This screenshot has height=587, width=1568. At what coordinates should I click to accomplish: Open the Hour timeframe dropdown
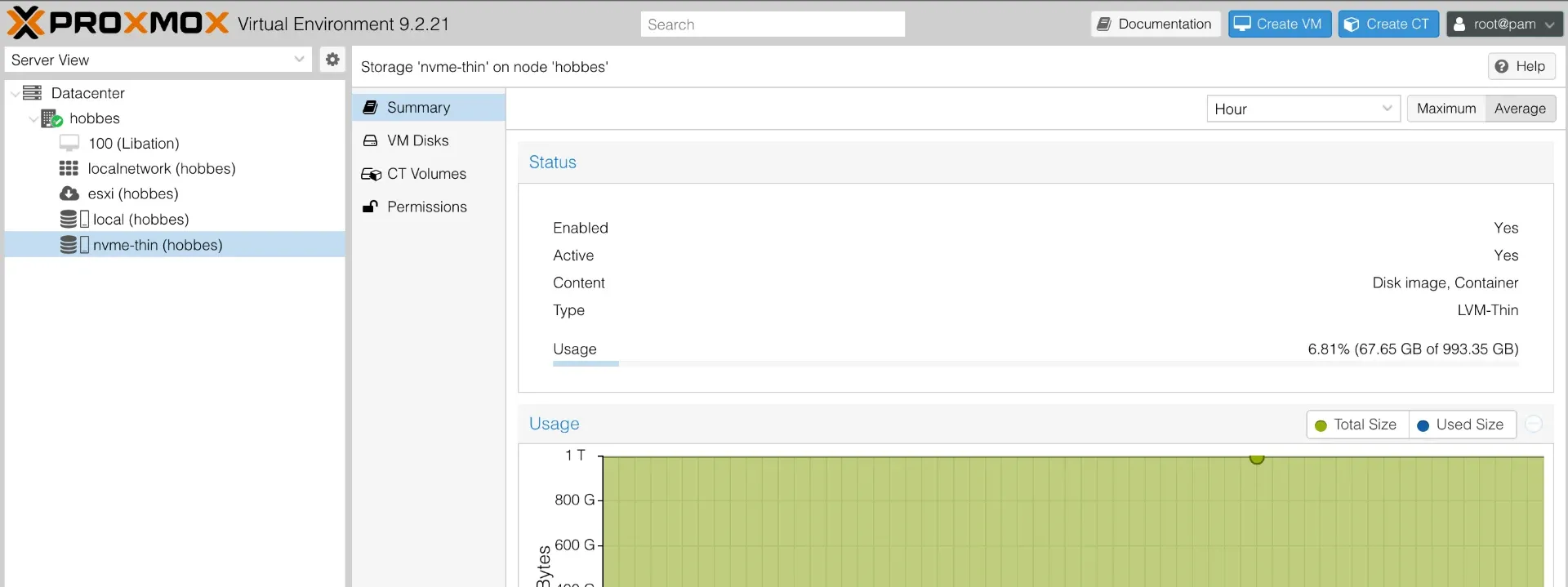1303,109
